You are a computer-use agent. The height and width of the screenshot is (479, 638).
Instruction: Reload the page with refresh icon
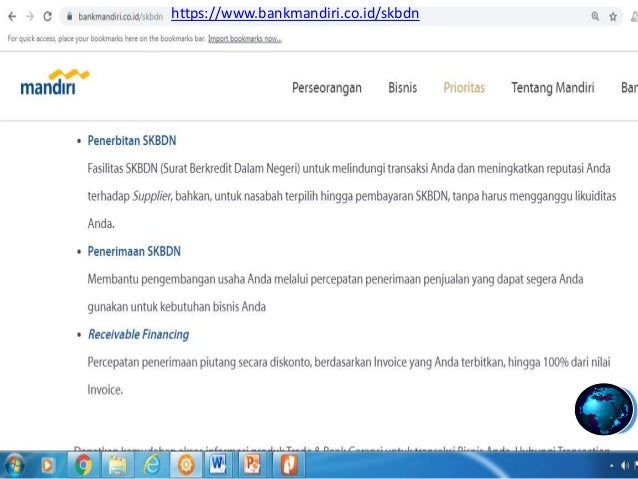[48, 16]
